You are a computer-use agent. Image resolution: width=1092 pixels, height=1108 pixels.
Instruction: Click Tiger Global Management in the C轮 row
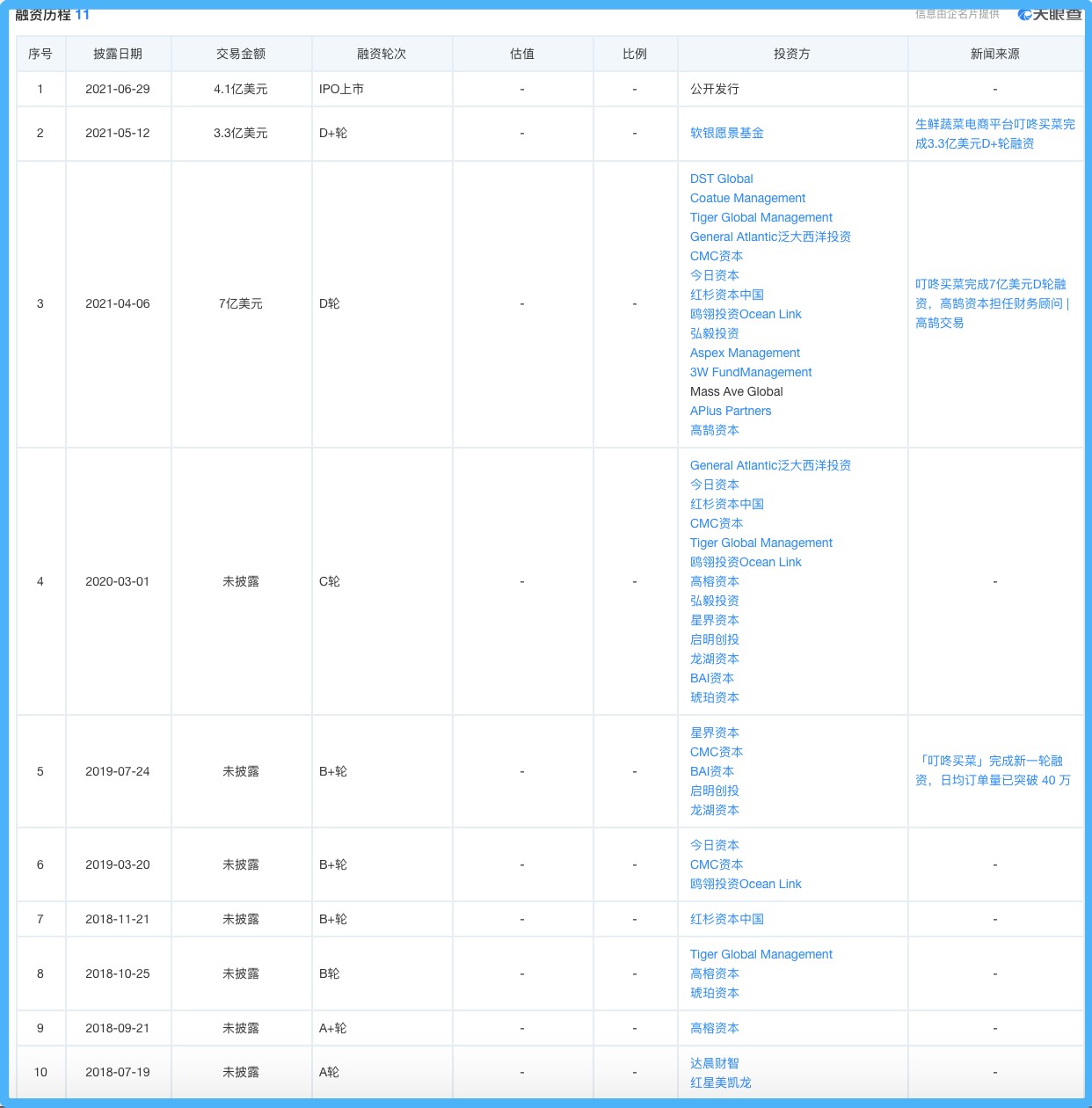761,543
